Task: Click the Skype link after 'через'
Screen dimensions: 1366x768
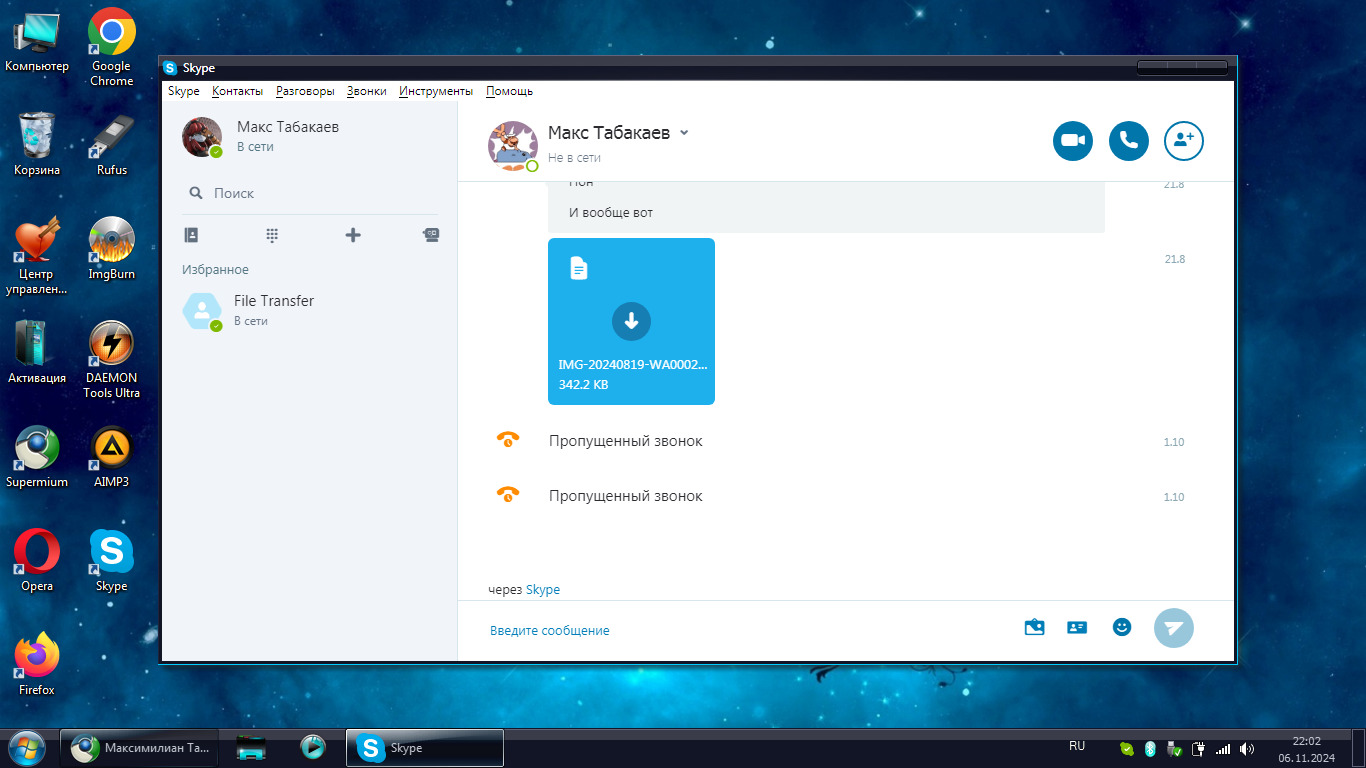Action: click(x=543, y=590)
